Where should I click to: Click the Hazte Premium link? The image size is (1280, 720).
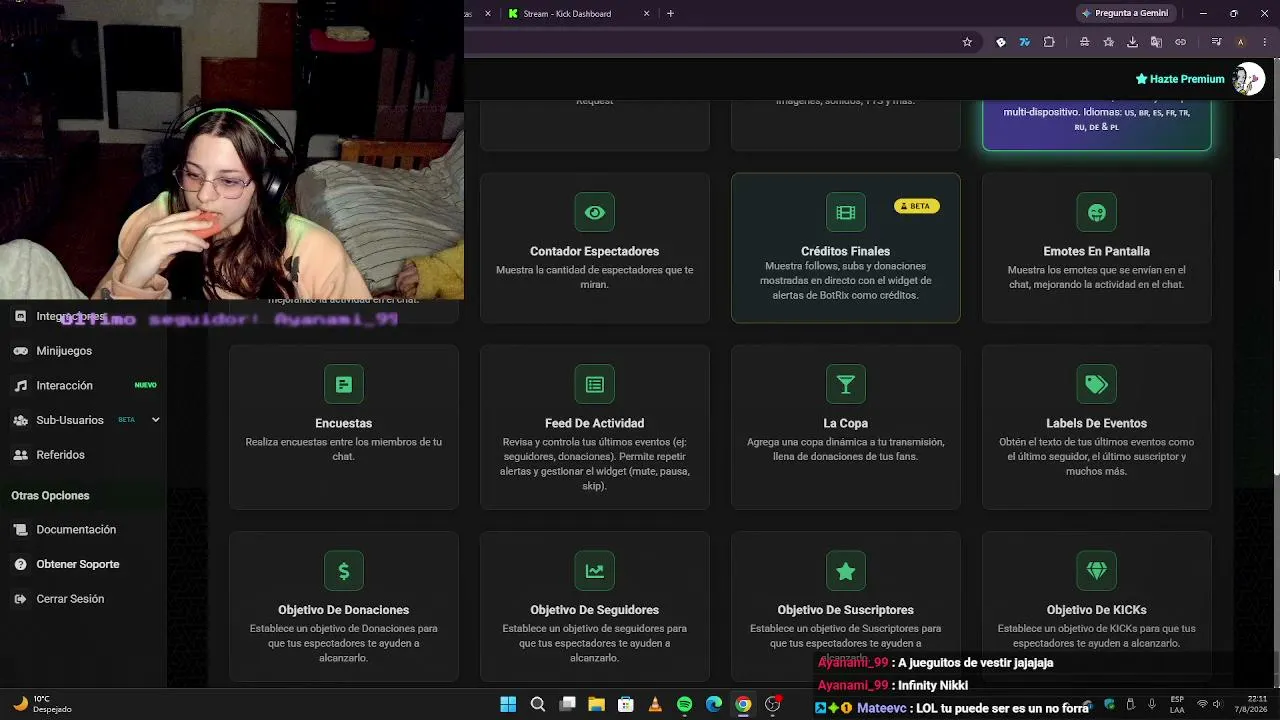[1180, 79]
